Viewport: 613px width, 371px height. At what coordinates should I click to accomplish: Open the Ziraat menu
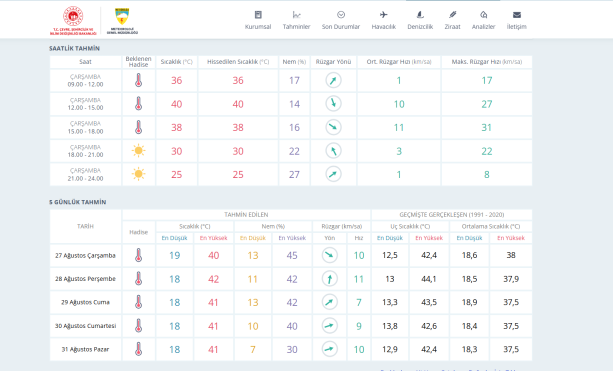pyautogui.click(x=452, y=20)
